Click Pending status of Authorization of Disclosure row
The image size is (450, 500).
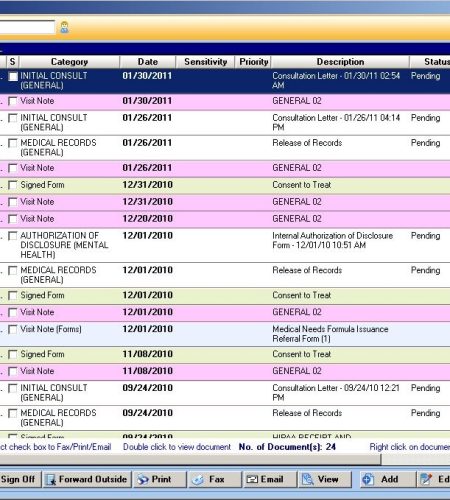point(426,236)
